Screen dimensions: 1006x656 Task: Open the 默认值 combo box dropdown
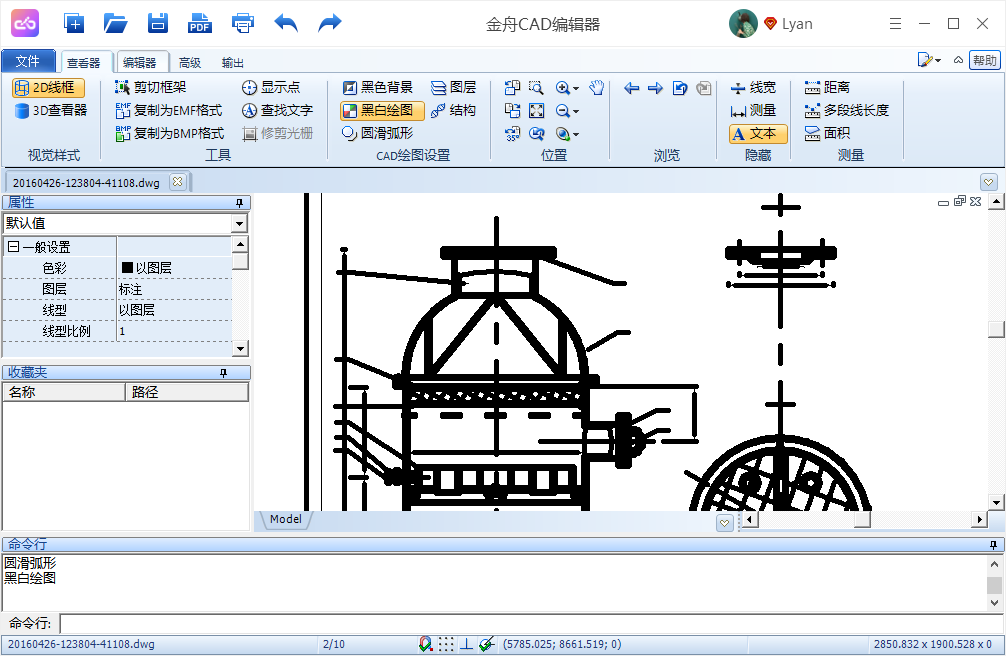pos(239,223)
